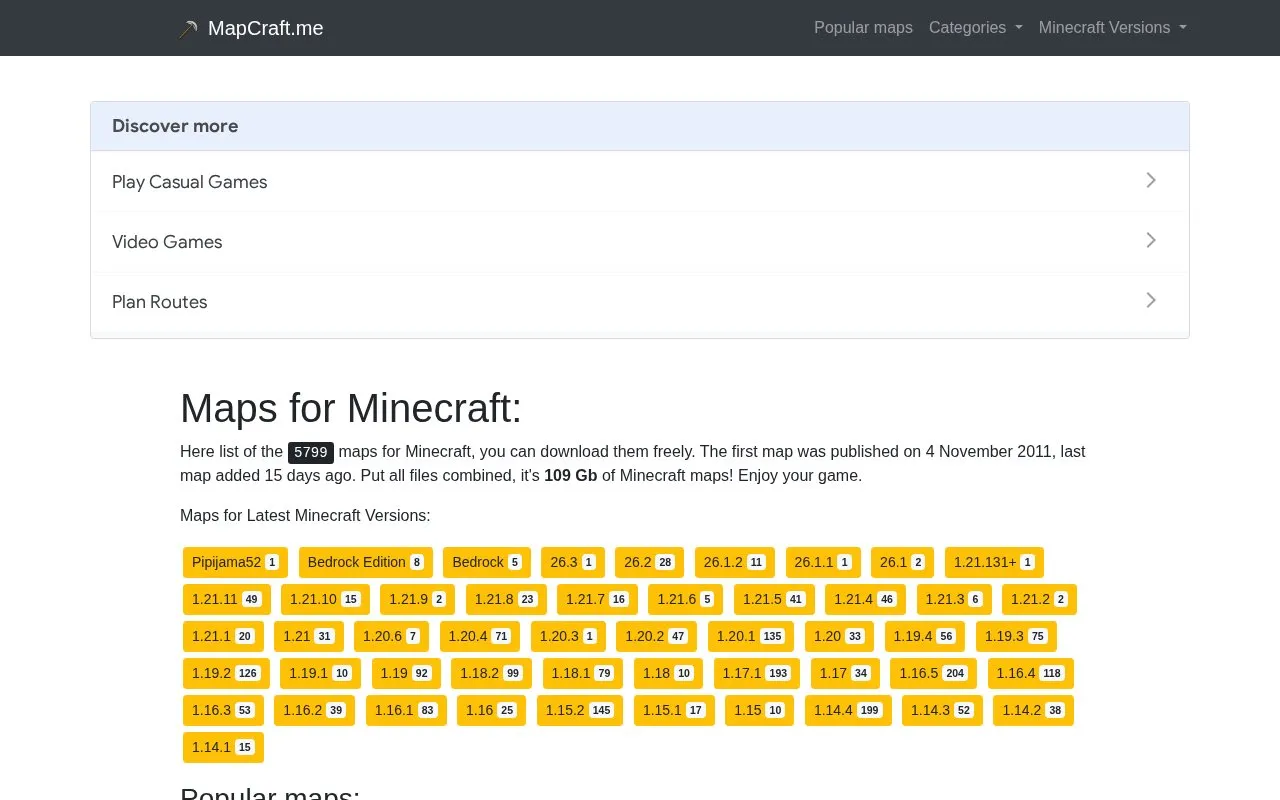Select the Bedrock tag with 5 maps
Image resolution: width=1280 pixels, height=800 pixels.
coord(487,562)
